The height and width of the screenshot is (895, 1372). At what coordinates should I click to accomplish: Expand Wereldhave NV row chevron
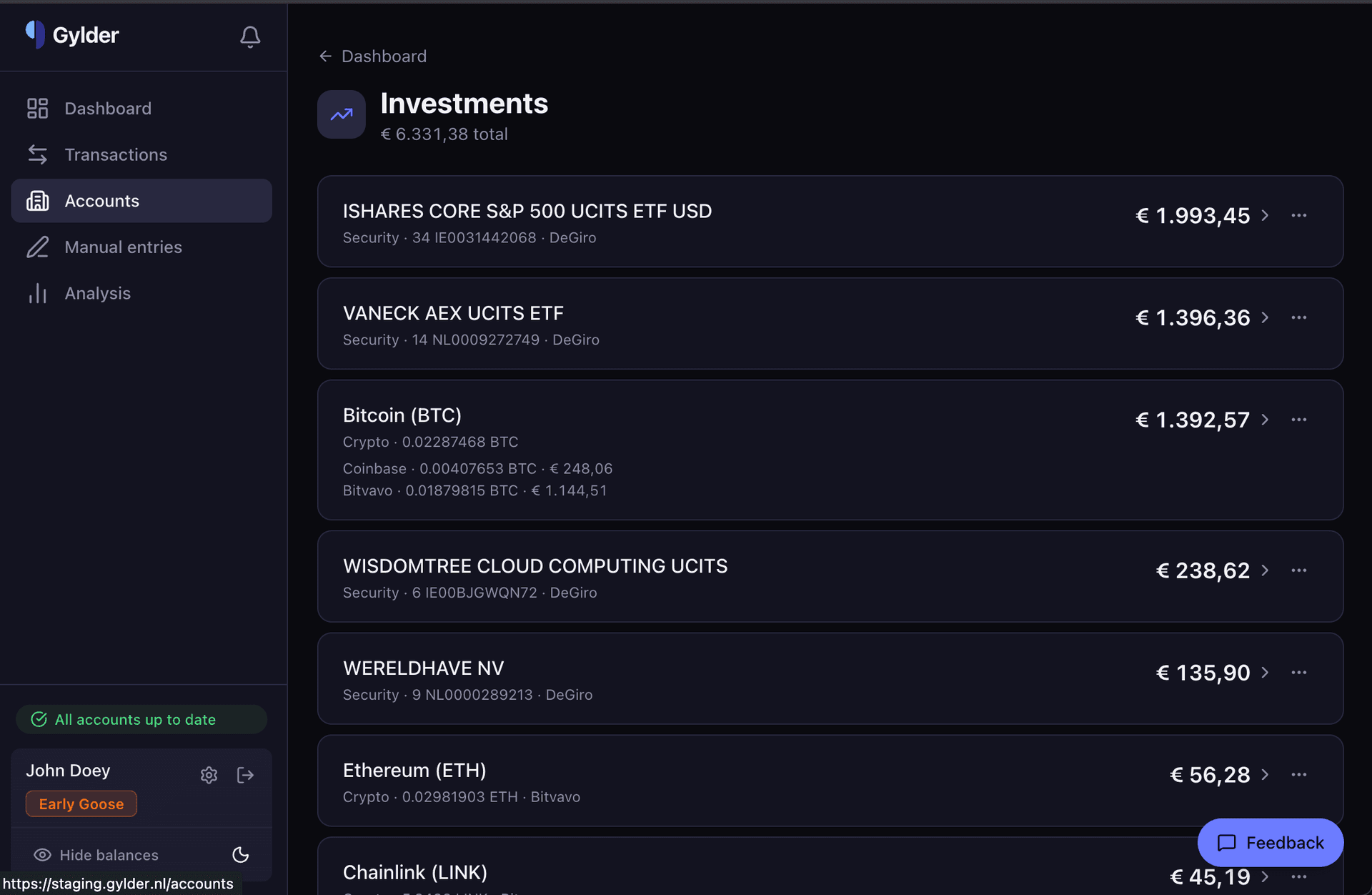point(1266,672)
